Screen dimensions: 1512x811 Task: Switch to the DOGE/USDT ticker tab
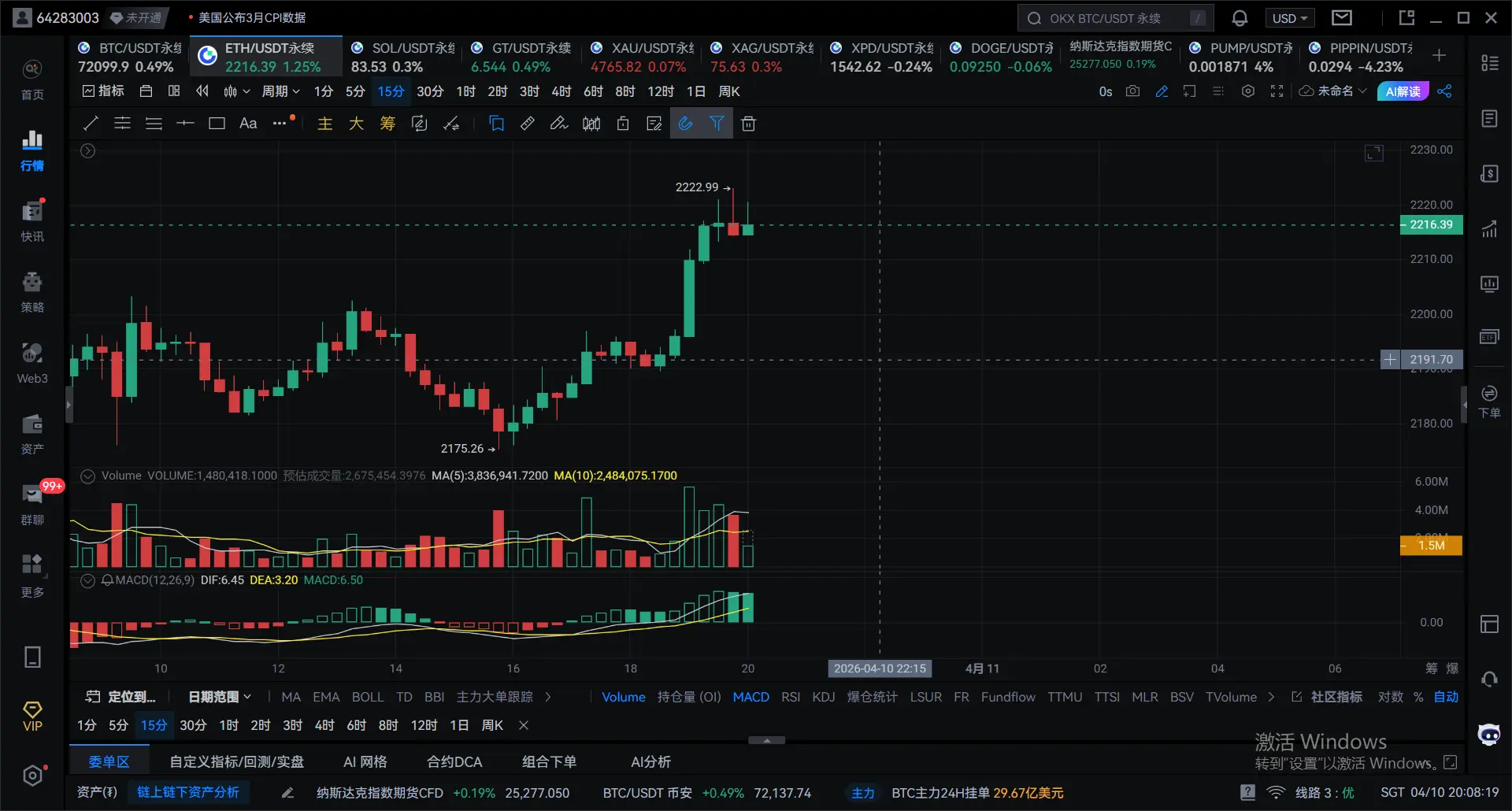pos(1002,57)
